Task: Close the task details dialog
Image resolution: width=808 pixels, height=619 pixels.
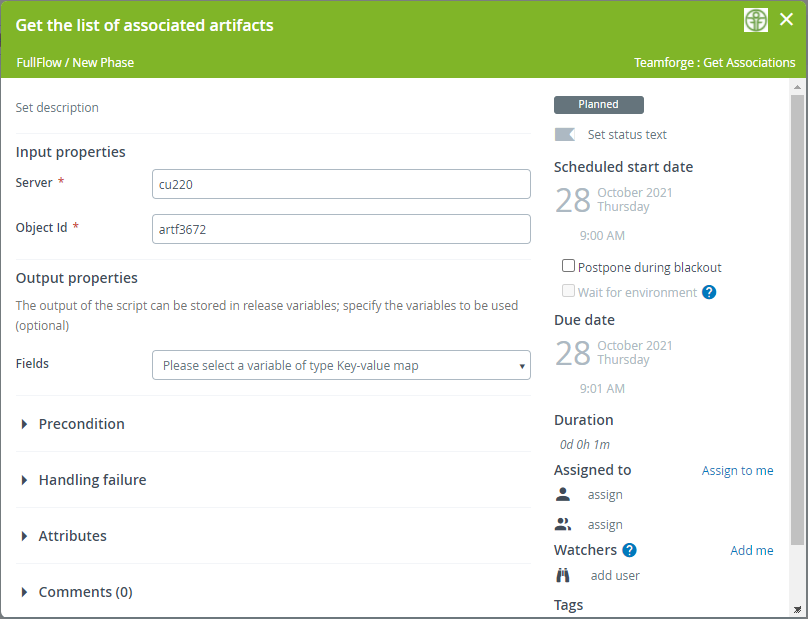Action: click(x=787, y=20)
